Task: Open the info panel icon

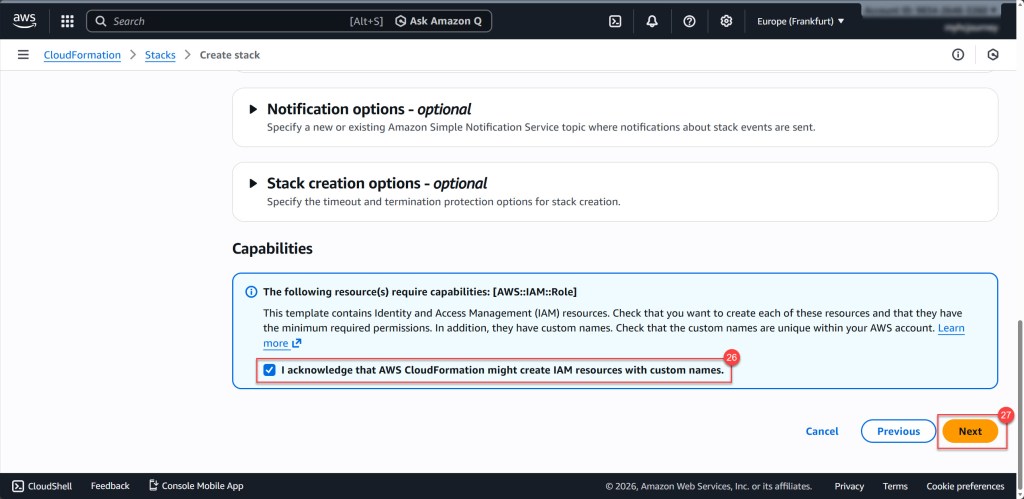Action: tap(958, 55)
